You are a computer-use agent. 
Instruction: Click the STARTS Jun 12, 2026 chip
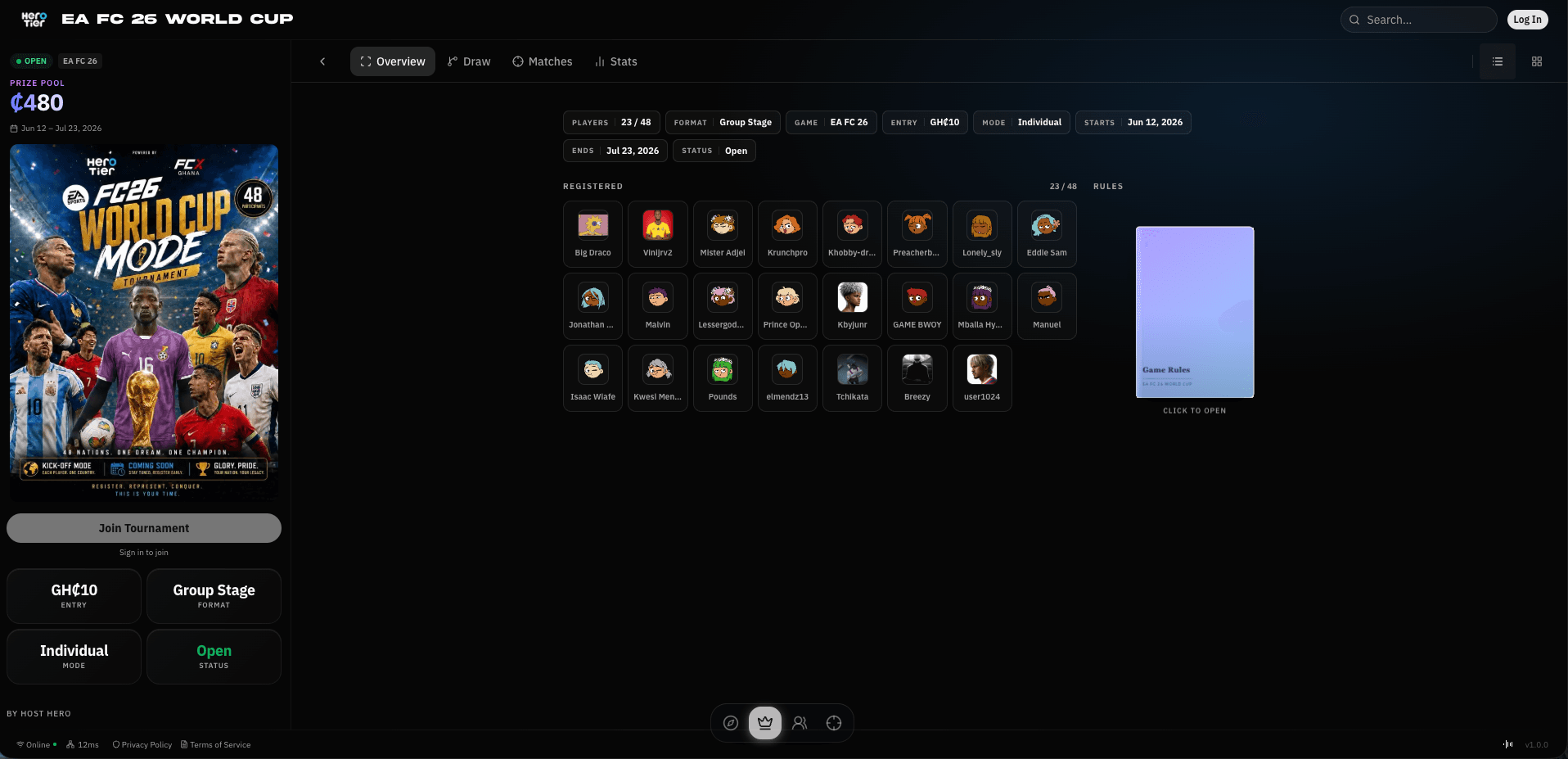point(1133,122)
